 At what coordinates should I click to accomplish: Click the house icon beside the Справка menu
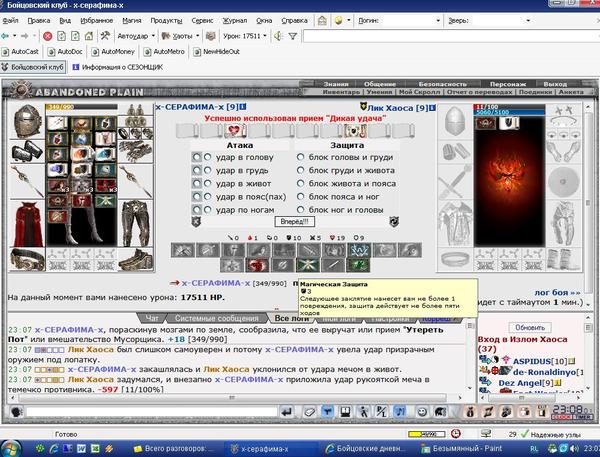coord(322,21)
